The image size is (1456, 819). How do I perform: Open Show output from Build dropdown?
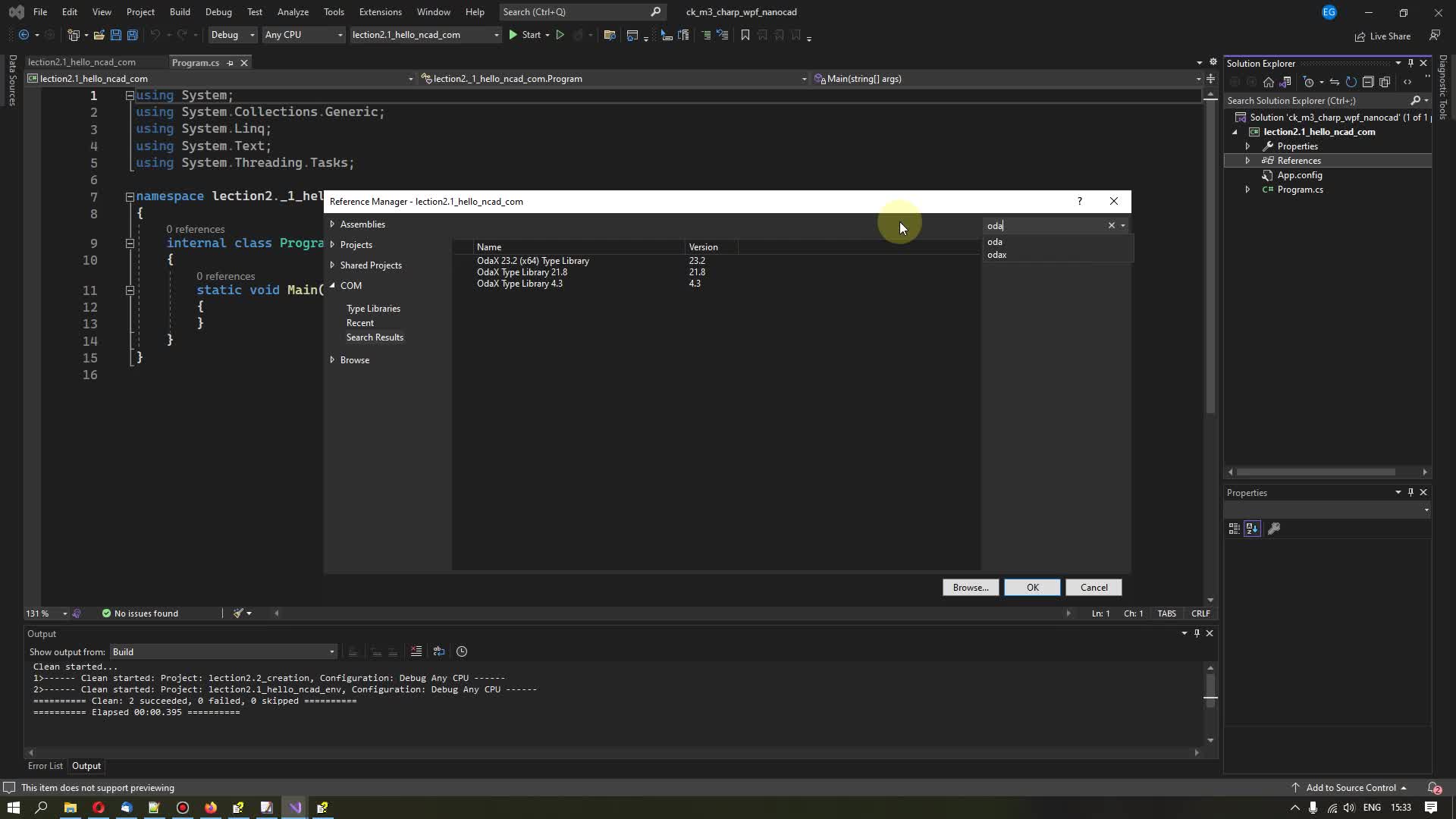224,652
